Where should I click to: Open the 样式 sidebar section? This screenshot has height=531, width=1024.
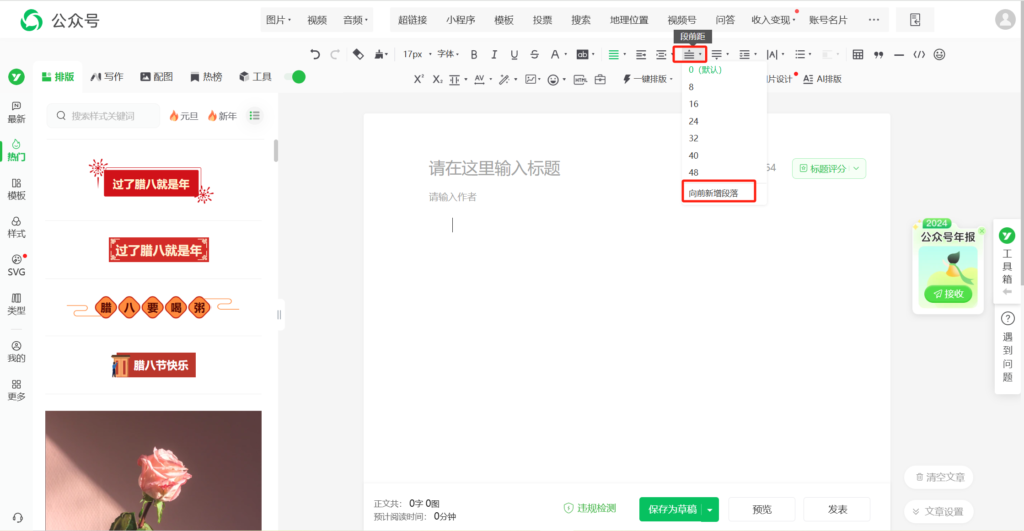16,227
